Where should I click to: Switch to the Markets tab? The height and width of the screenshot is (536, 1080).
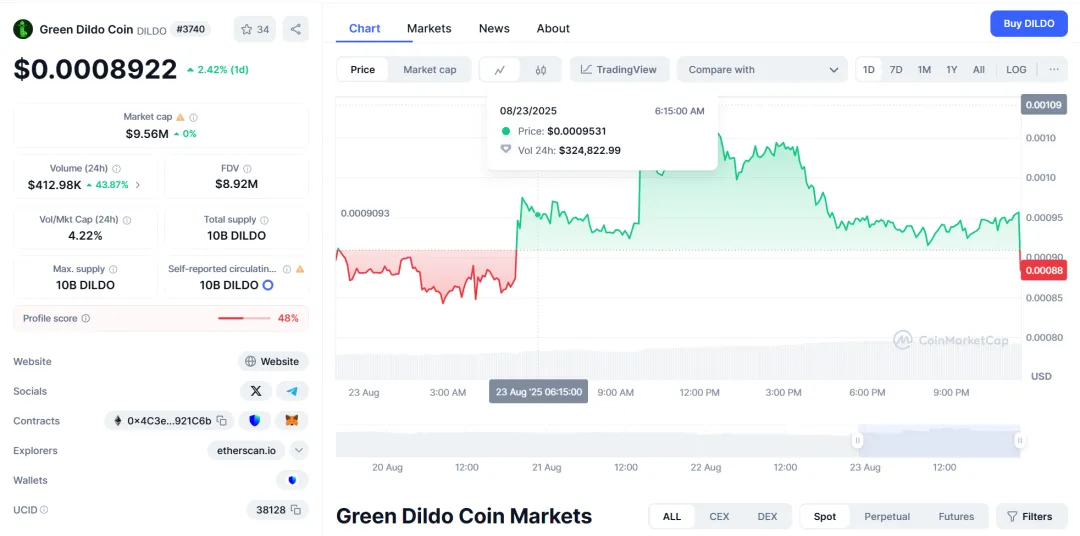[429, 28]
